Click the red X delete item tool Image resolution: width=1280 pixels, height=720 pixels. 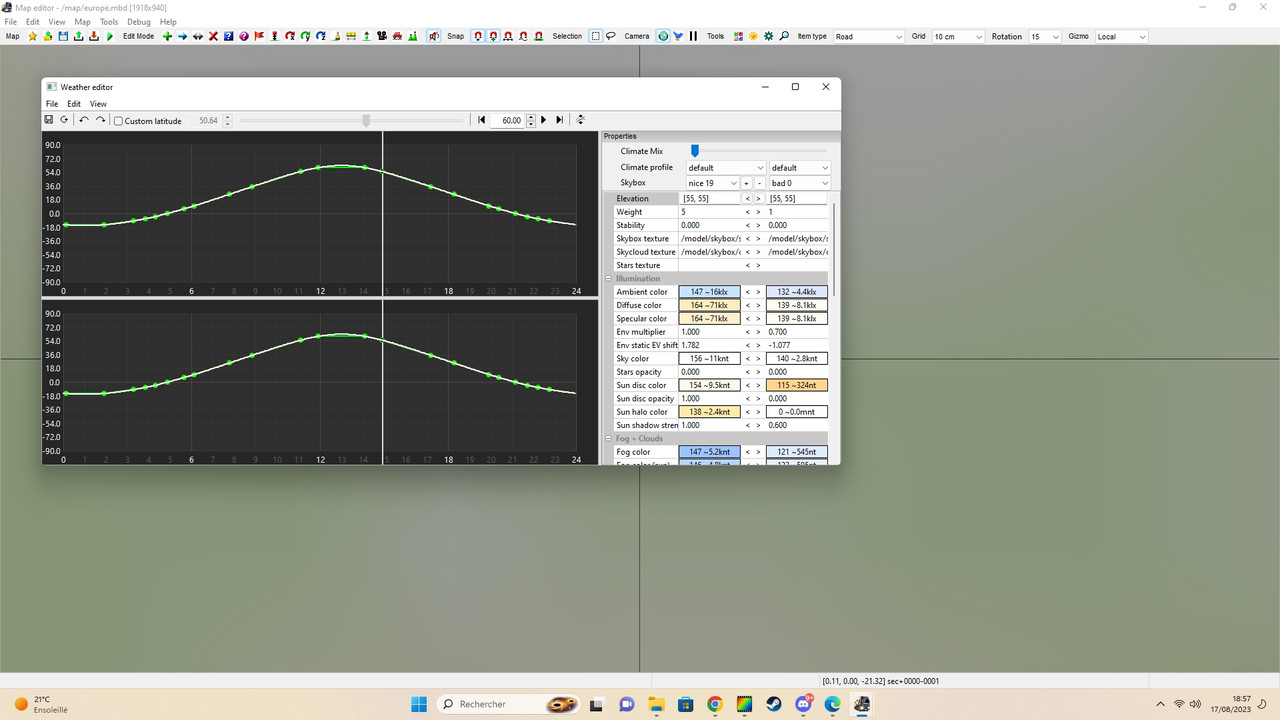click(213, 36)
